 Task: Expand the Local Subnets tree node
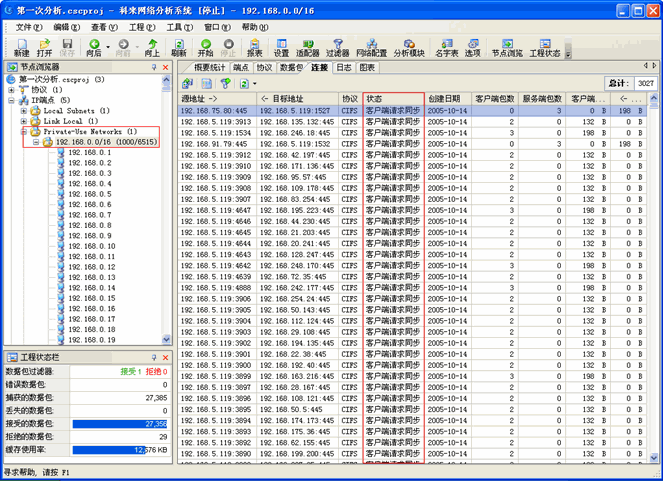point(24,111)
